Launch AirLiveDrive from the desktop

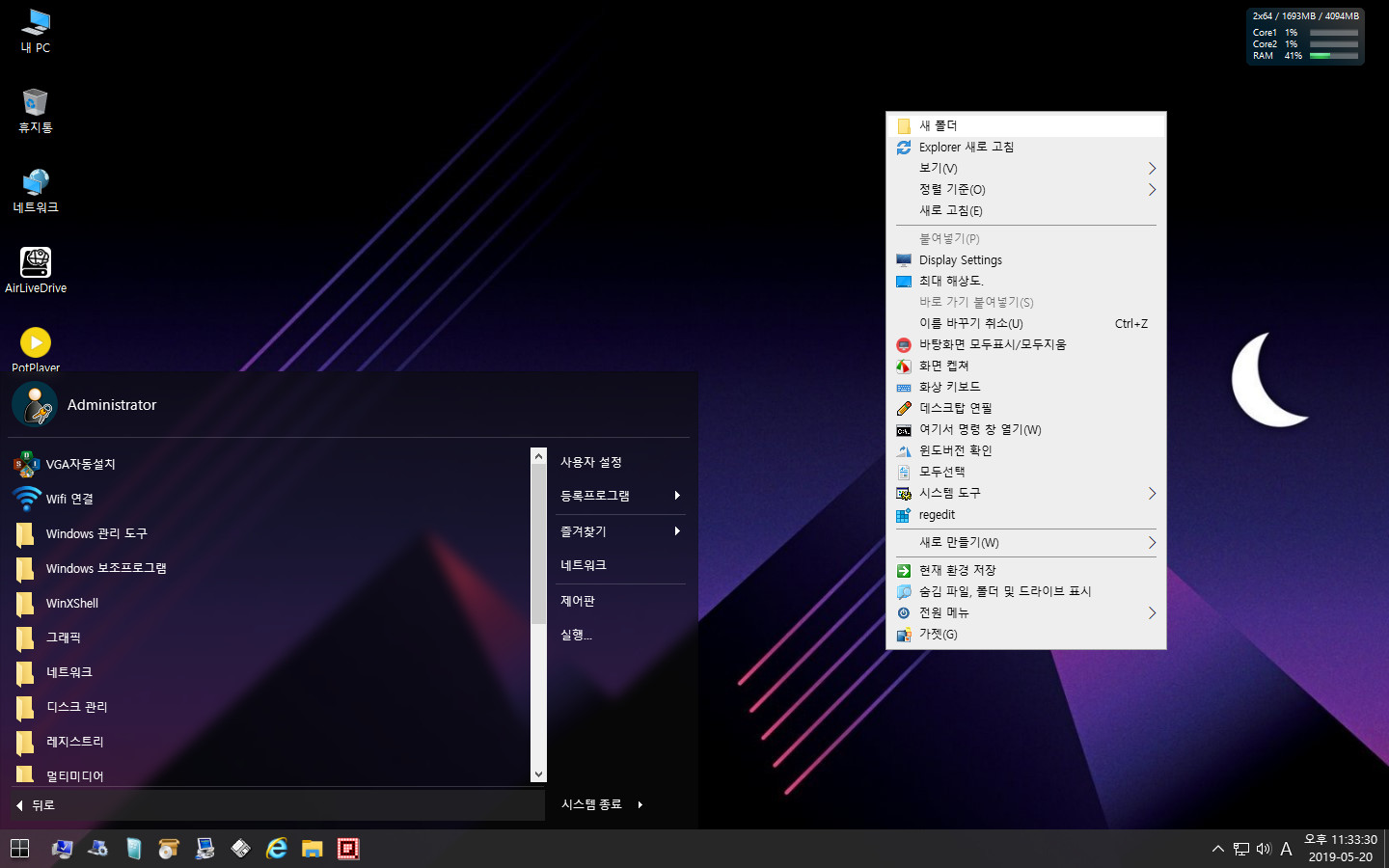click(36, 270)
